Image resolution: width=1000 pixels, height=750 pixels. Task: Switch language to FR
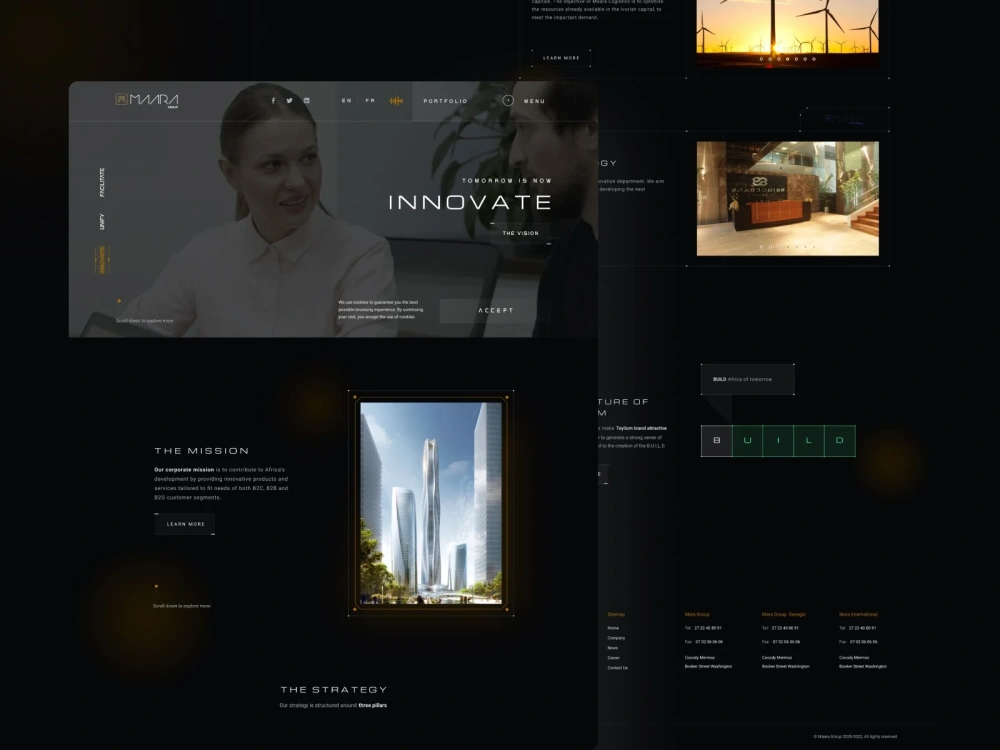point(370,101)
